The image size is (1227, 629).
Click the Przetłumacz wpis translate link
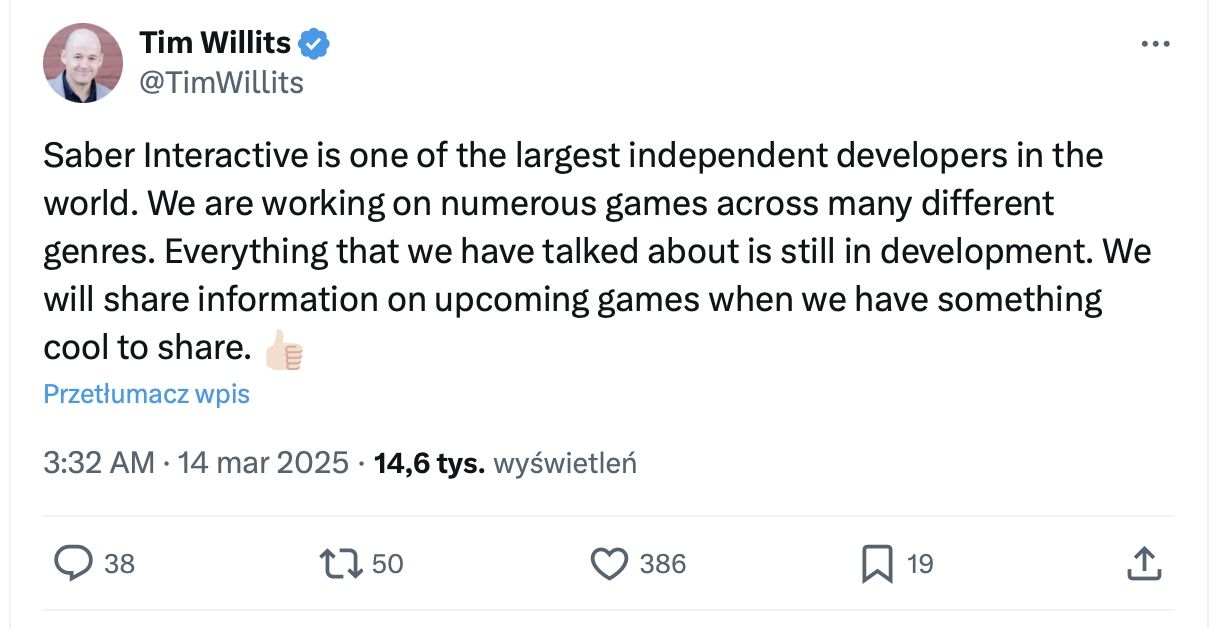tap(146, 394)
